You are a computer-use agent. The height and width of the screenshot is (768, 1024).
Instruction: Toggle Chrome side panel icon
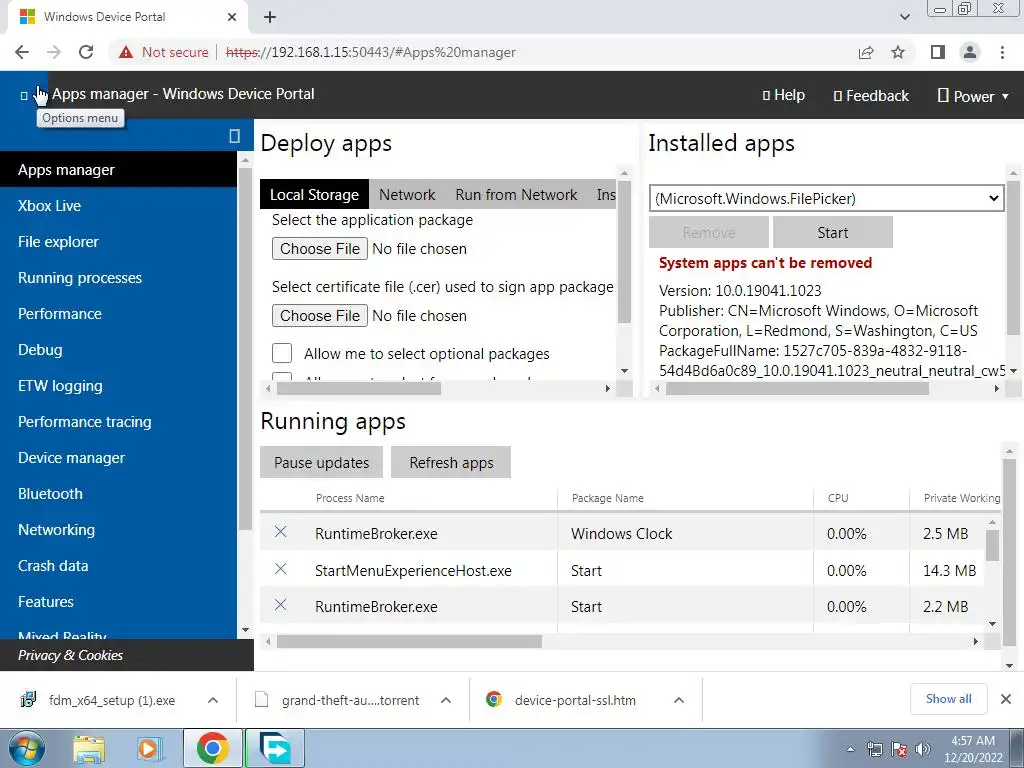937,52
